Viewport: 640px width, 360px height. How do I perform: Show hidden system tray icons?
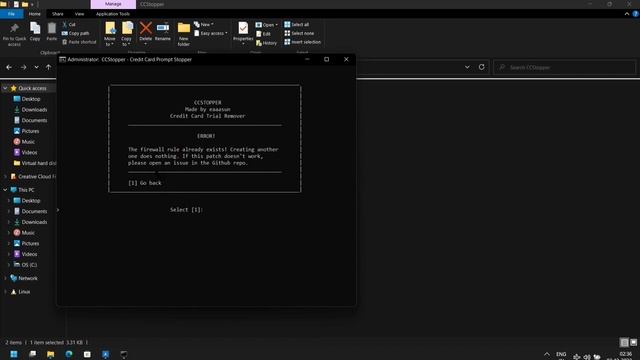point(547,354)
